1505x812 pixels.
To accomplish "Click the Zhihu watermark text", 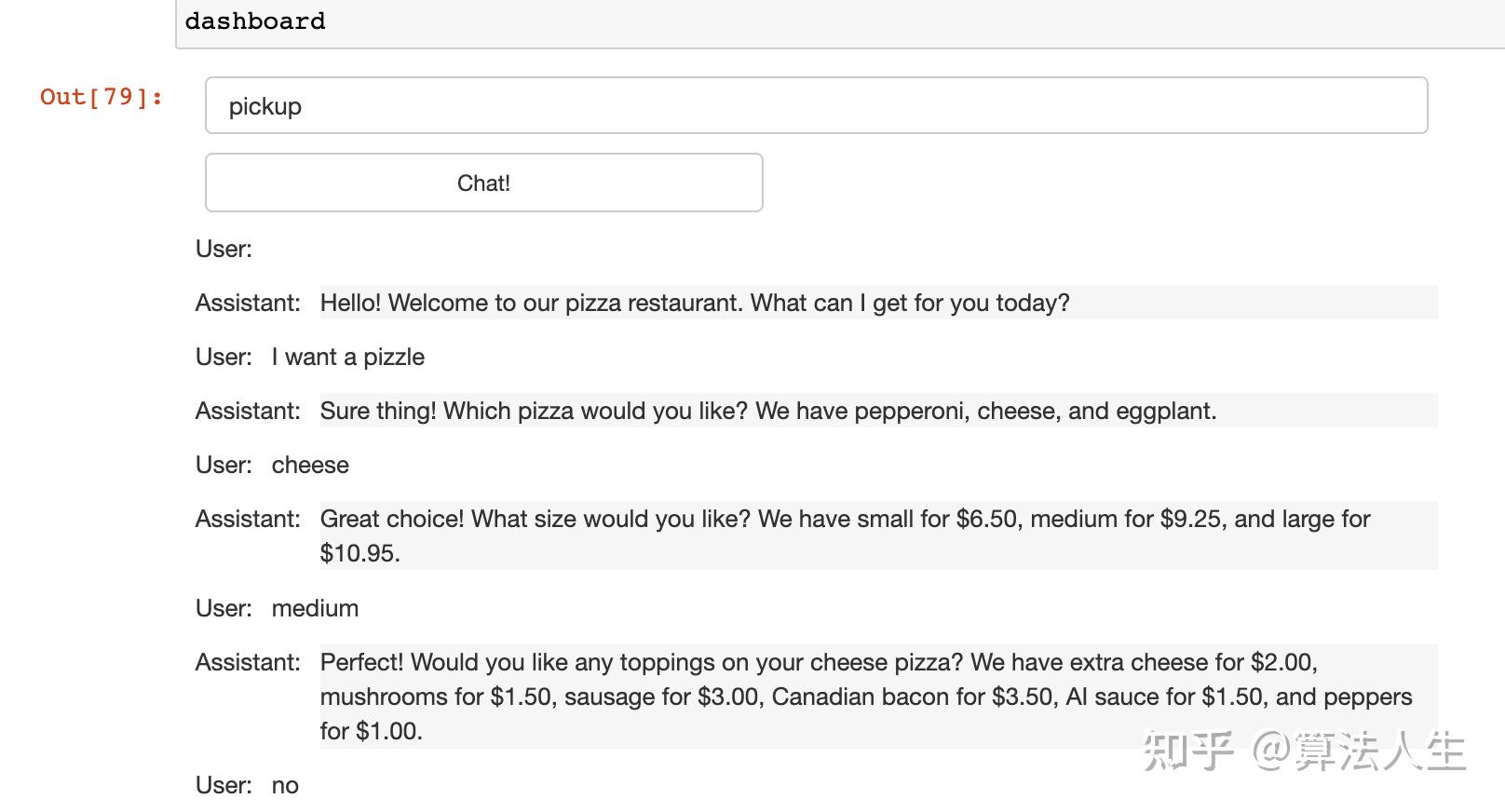I will click(x=1304, y=751).
